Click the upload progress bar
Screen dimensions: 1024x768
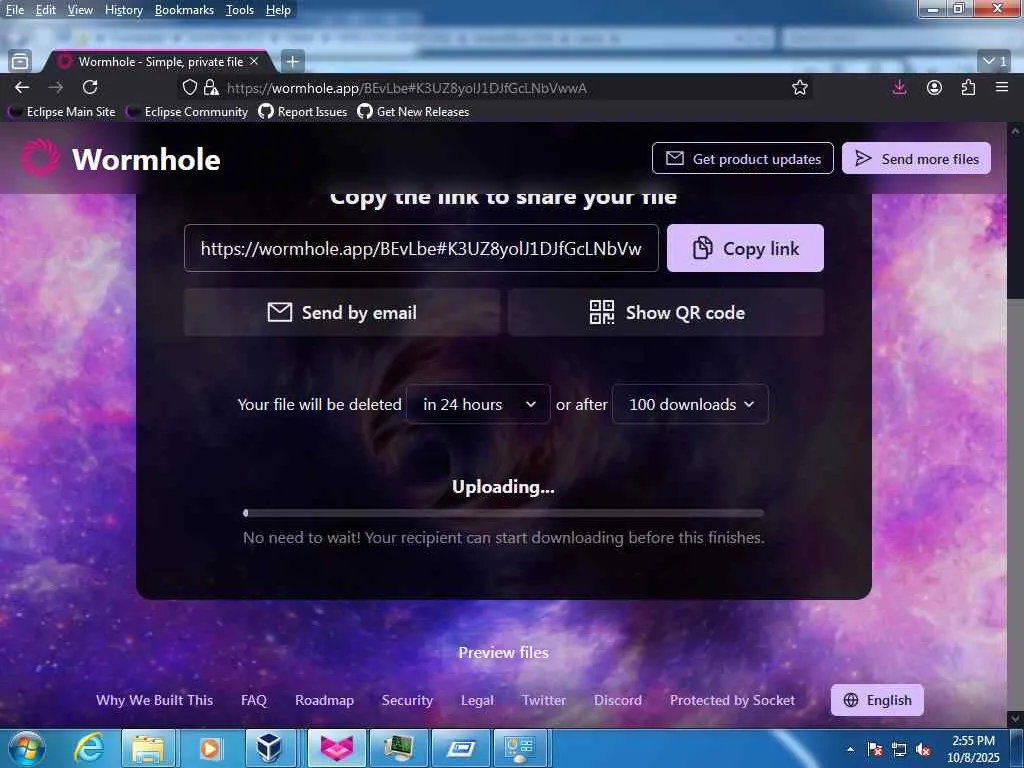[x=503, y=513]
